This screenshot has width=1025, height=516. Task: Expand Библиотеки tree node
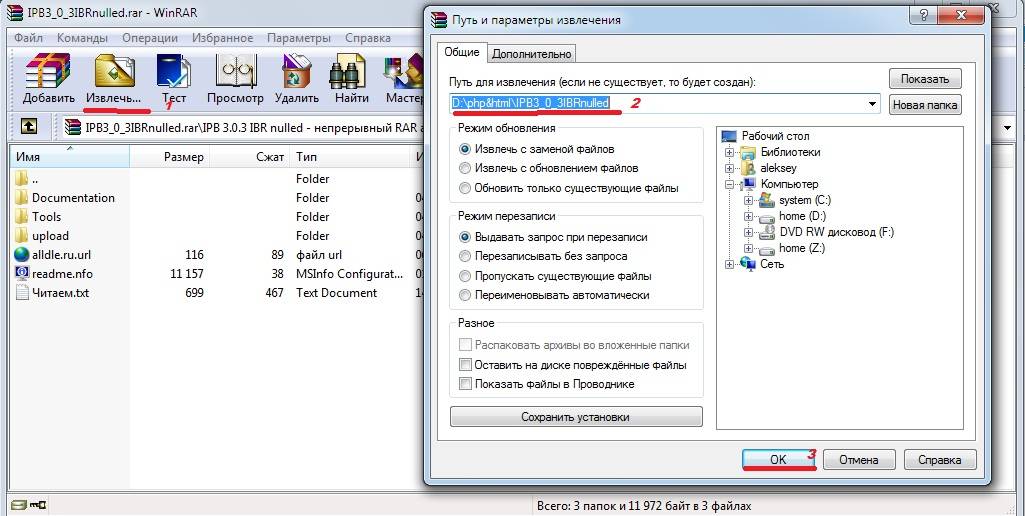[x=730, y=152]
